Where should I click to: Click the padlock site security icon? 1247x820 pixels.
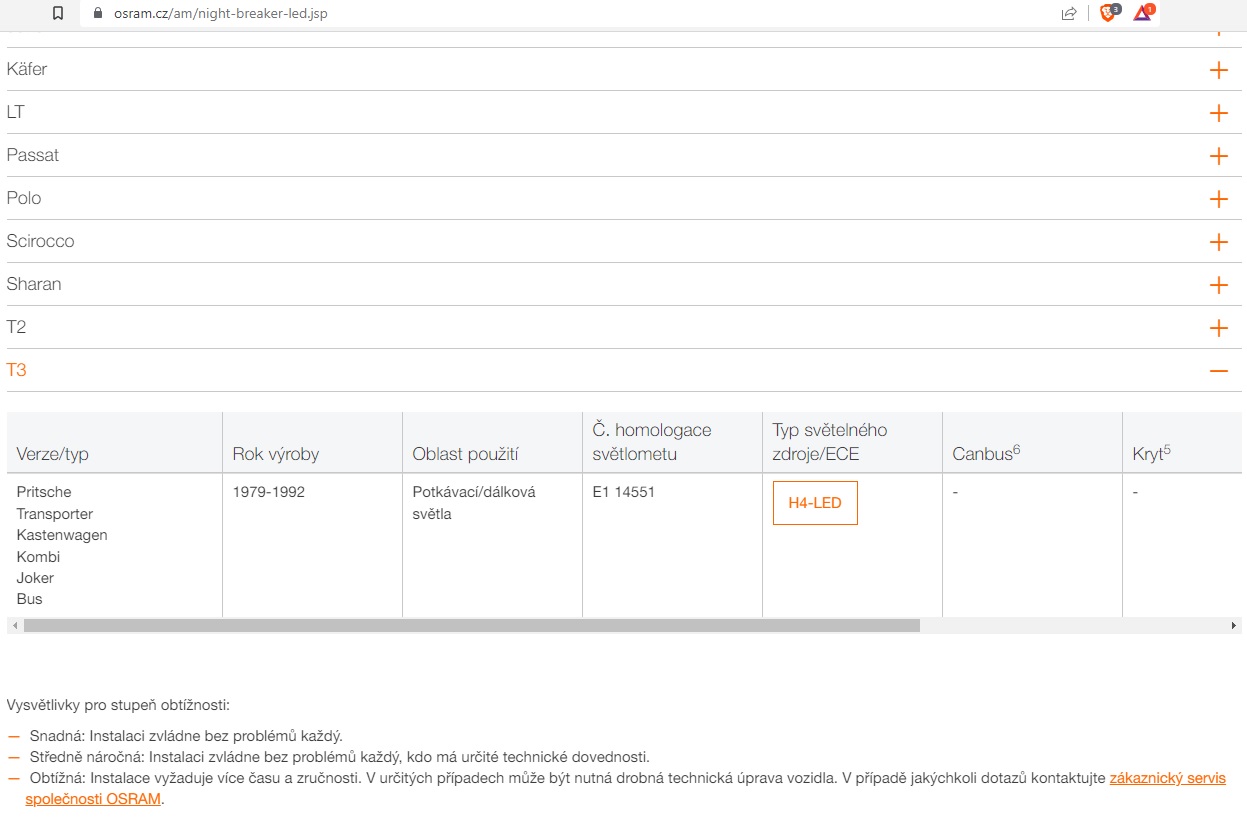click(98, 13)
